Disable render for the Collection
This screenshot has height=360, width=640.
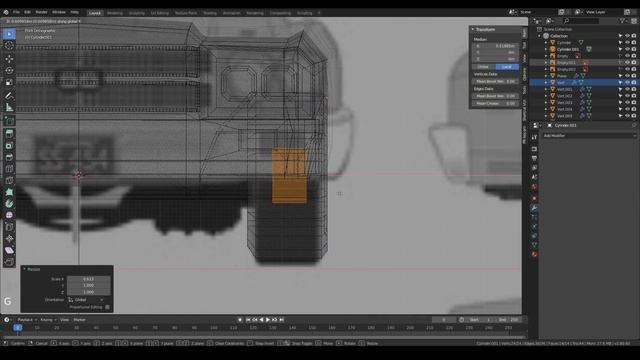tap(634, 36)
